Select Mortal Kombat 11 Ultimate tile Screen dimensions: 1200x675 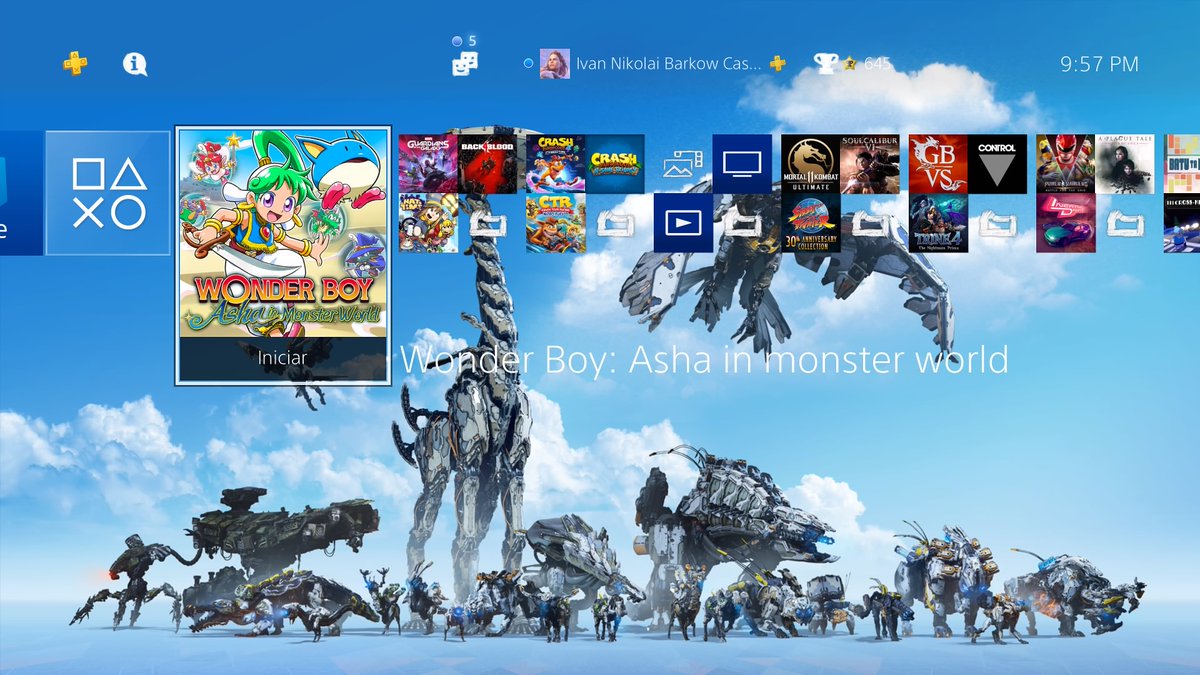pos(811,164)
